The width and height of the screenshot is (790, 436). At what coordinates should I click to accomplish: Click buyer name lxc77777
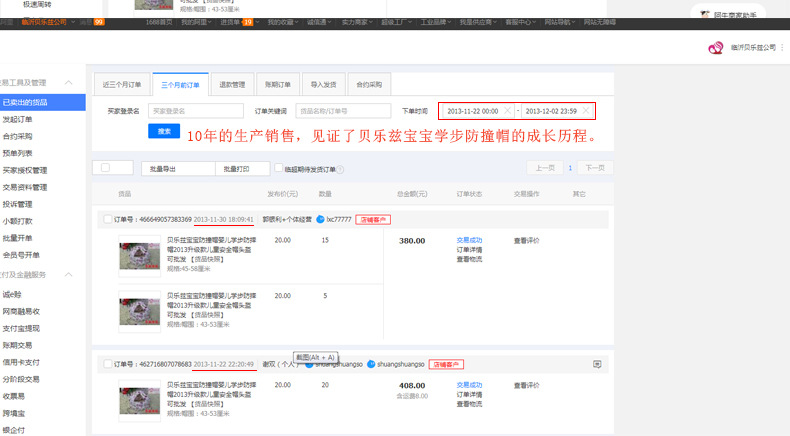pos(339,219)
